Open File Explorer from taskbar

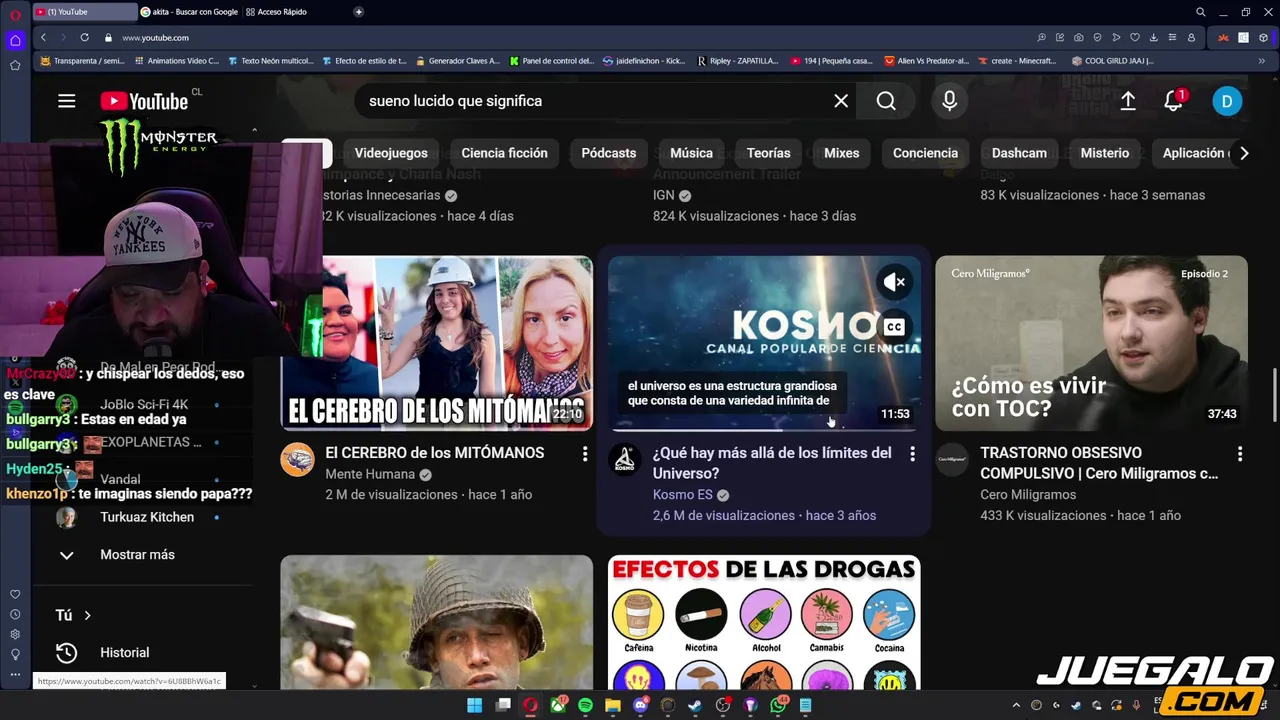(x=612, y=706)
